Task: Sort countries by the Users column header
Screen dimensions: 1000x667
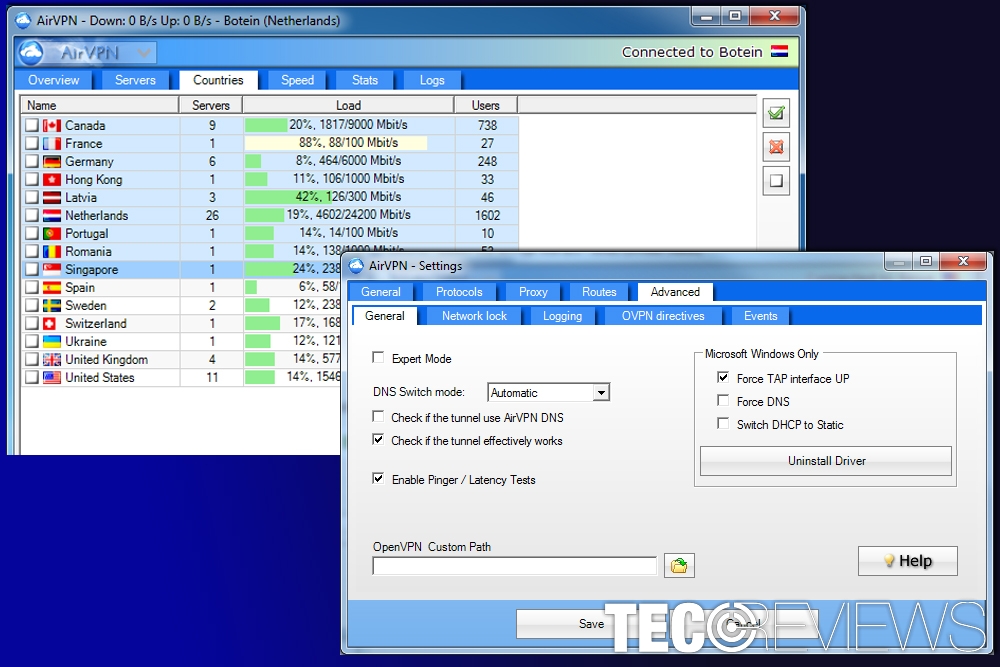Action: click(x=485, y=105)
